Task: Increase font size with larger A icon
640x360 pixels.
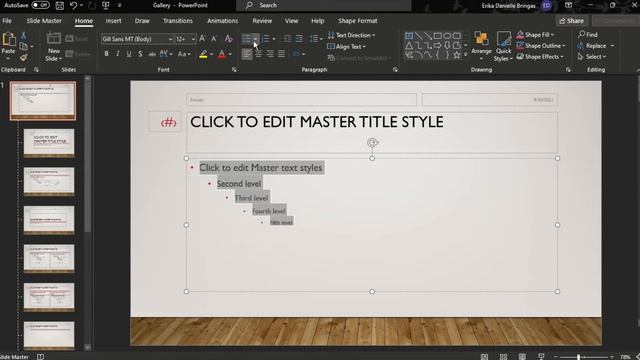Action: (202, 39)
